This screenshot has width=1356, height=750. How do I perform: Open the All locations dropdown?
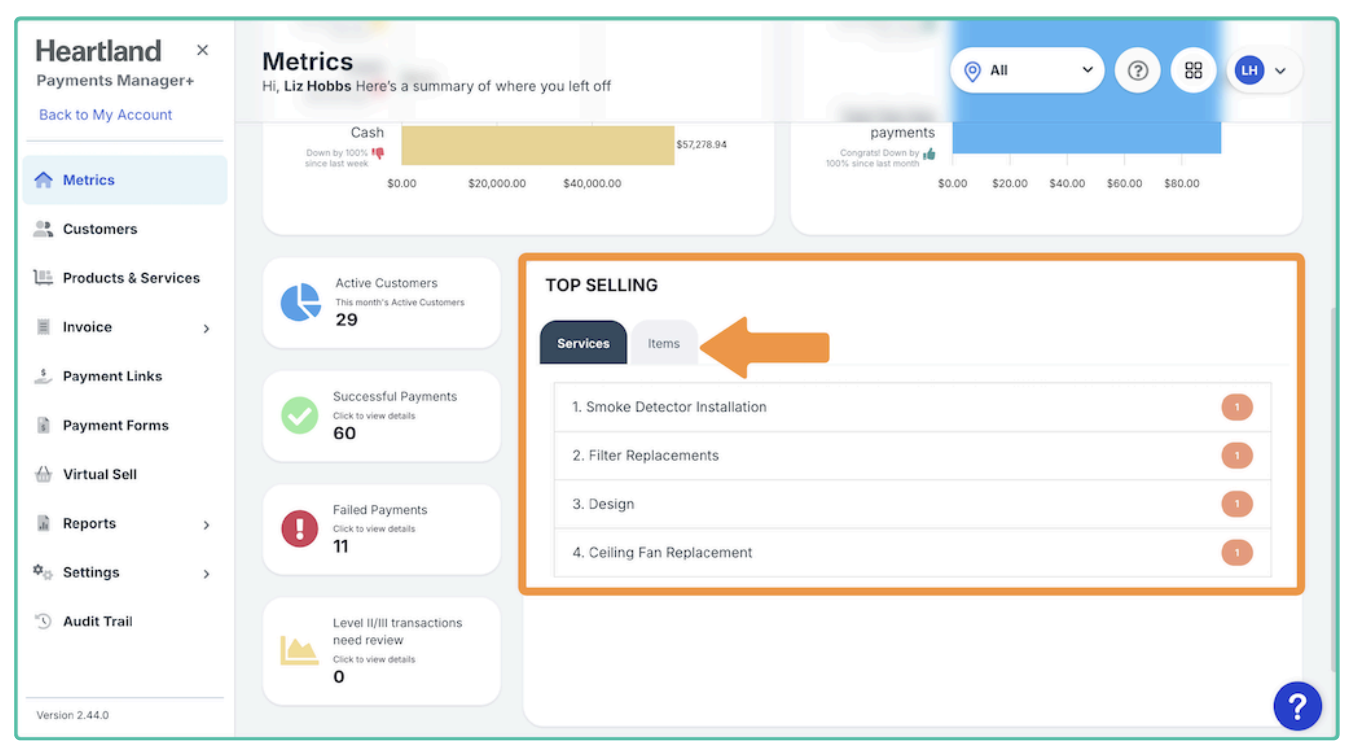tap(1027, 71)
